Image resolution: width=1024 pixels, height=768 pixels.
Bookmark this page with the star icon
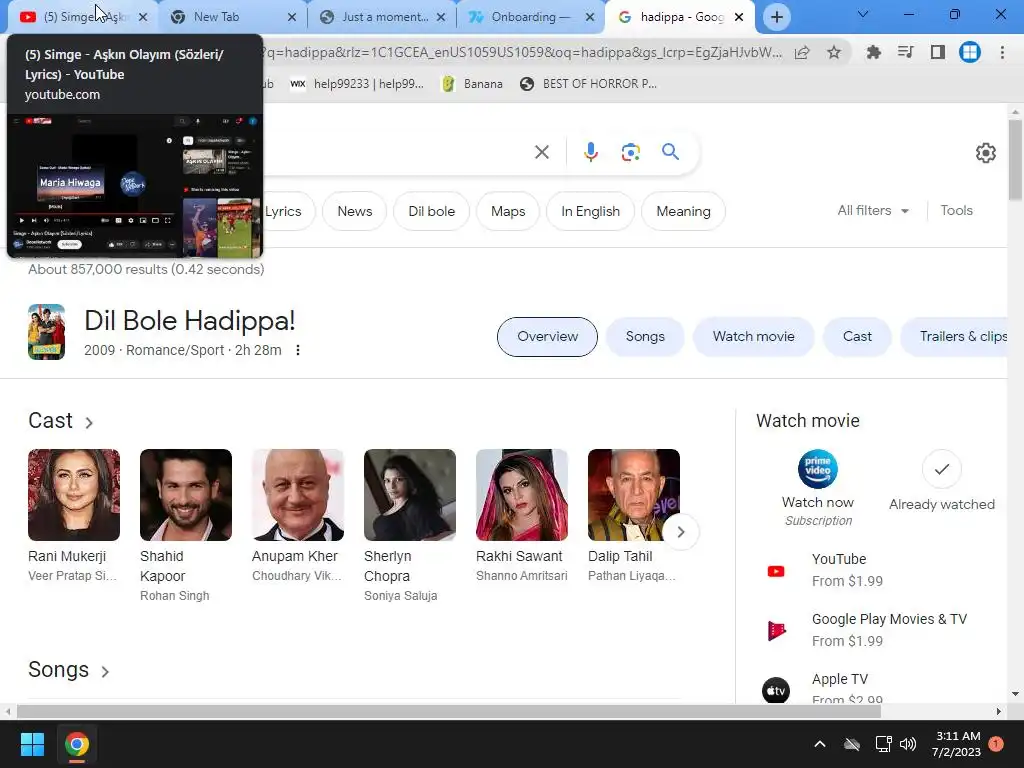pos(833,52)
